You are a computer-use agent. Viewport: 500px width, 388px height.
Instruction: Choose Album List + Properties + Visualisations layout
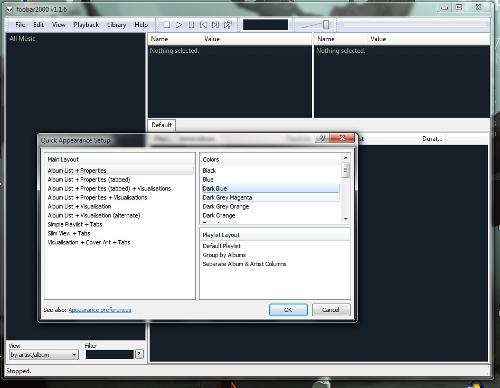(x=97, y=198)
